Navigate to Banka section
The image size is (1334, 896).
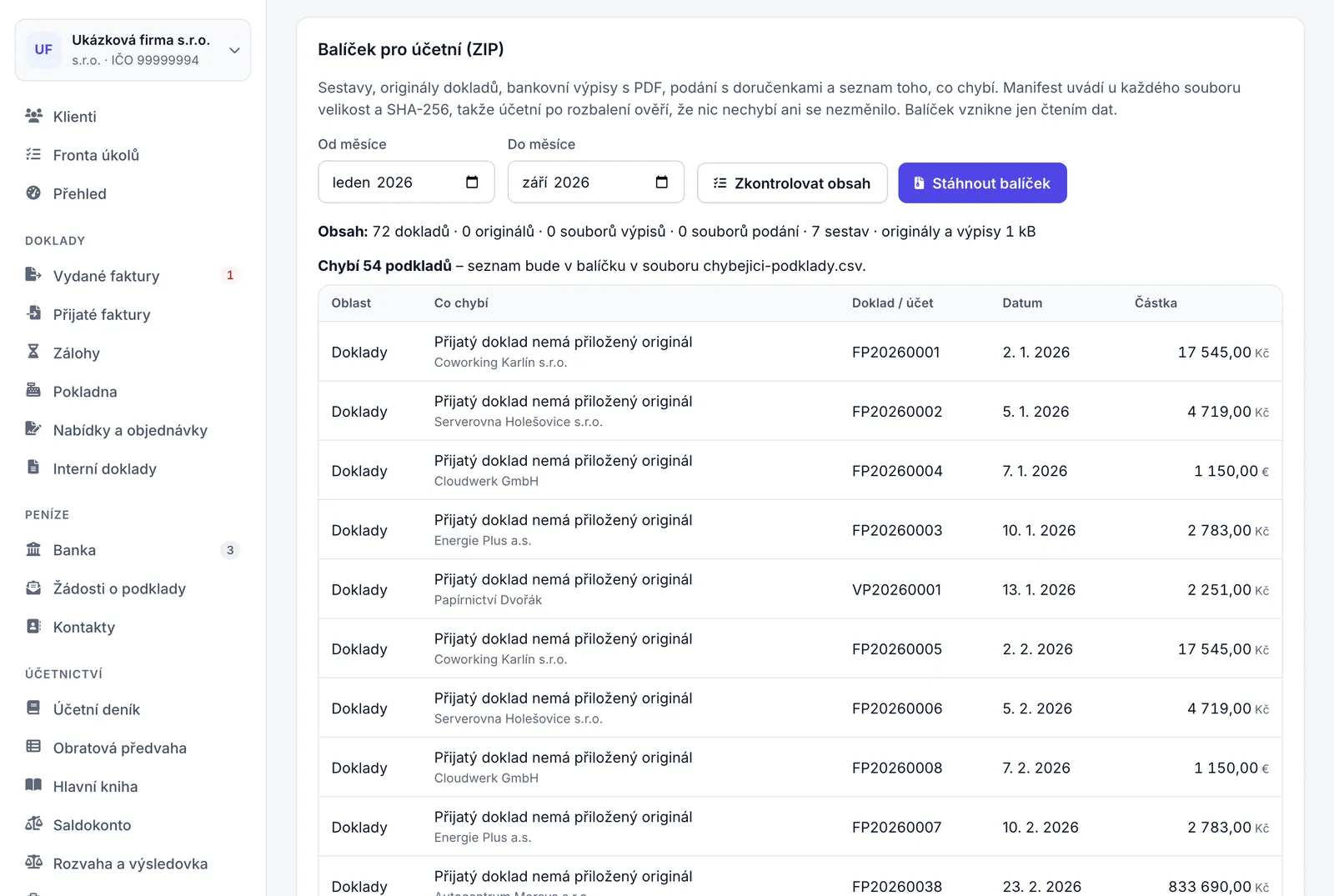coord(133,550)
